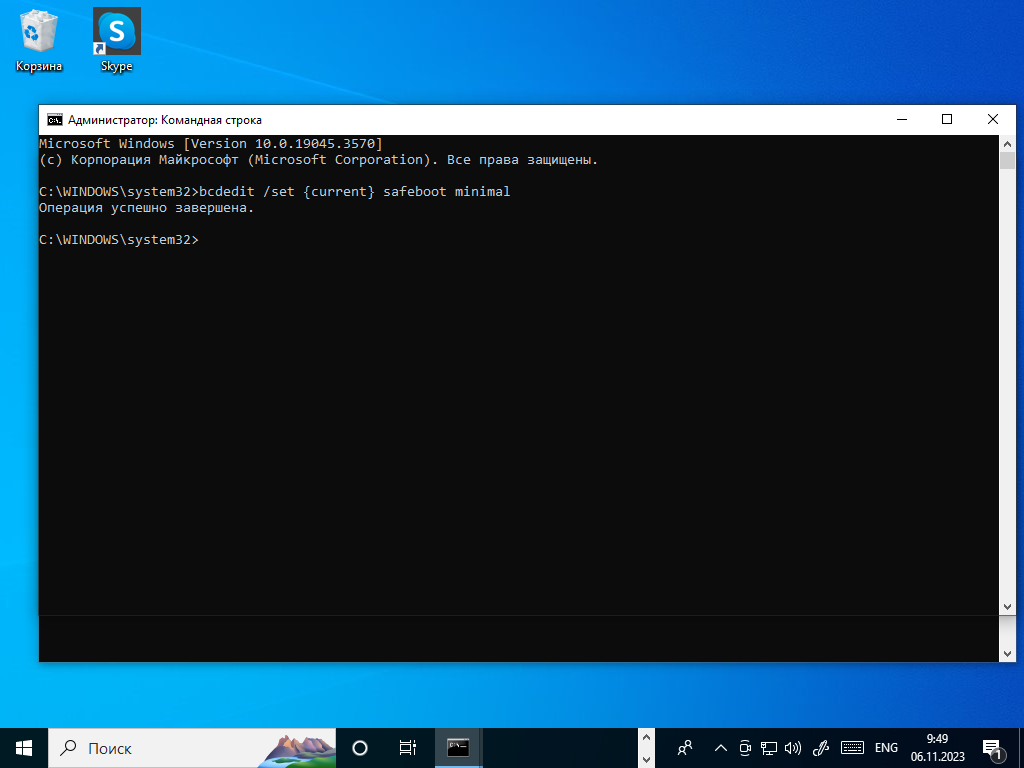Viewport: 1024px width, 768px height.
Task: Click the "Операция успешно завершена." output line
Action: [146, 208]
